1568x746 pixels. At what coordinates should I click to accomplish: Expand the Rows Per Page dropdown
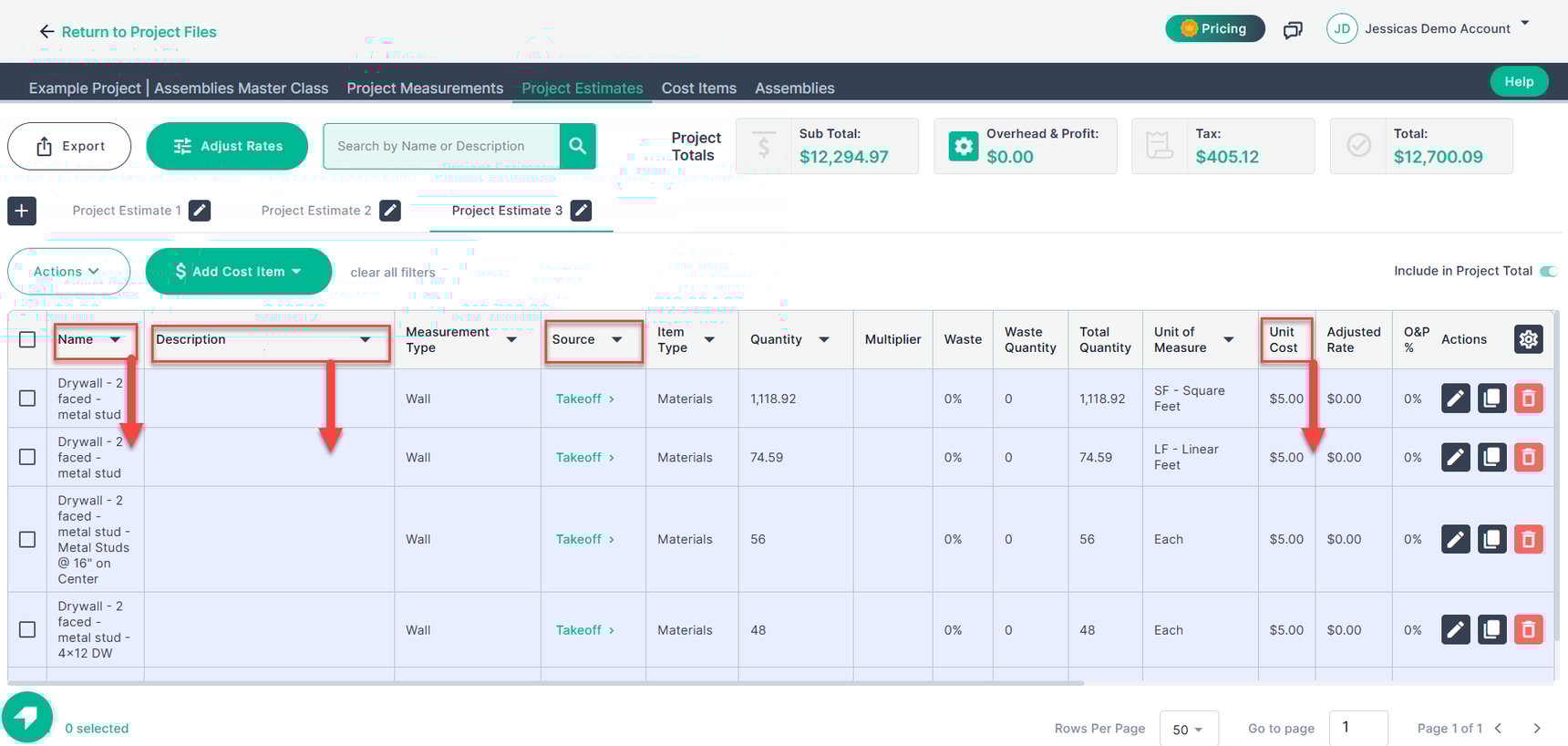coord(1188,729)
